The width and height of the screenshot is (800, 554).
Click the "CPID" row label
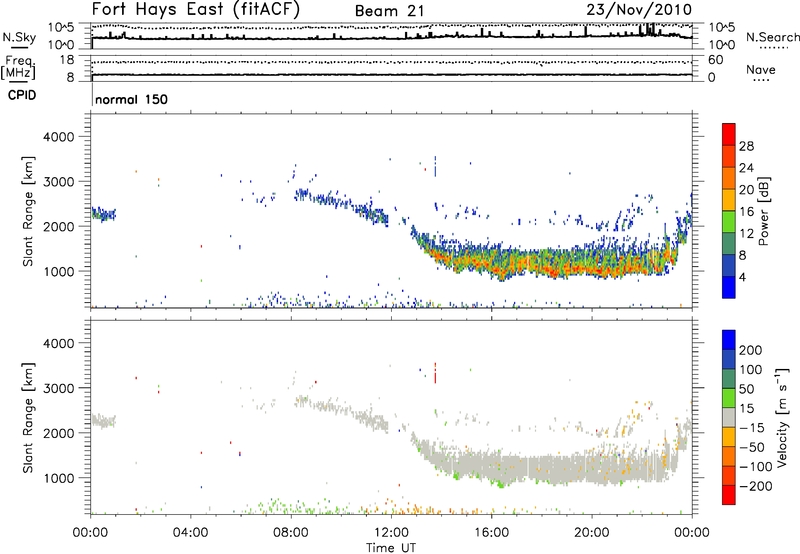22,95
